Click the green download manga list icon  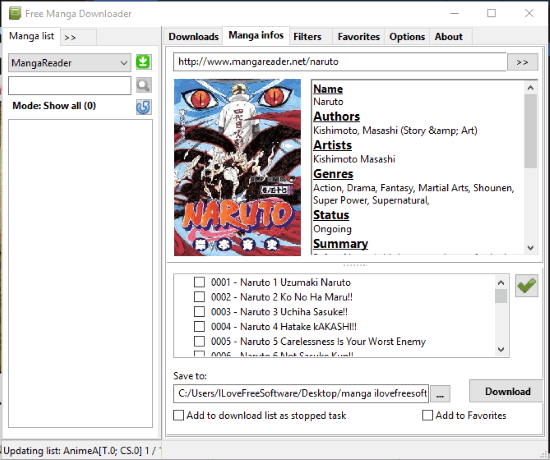pyautogui.click(x=143, y=62)
